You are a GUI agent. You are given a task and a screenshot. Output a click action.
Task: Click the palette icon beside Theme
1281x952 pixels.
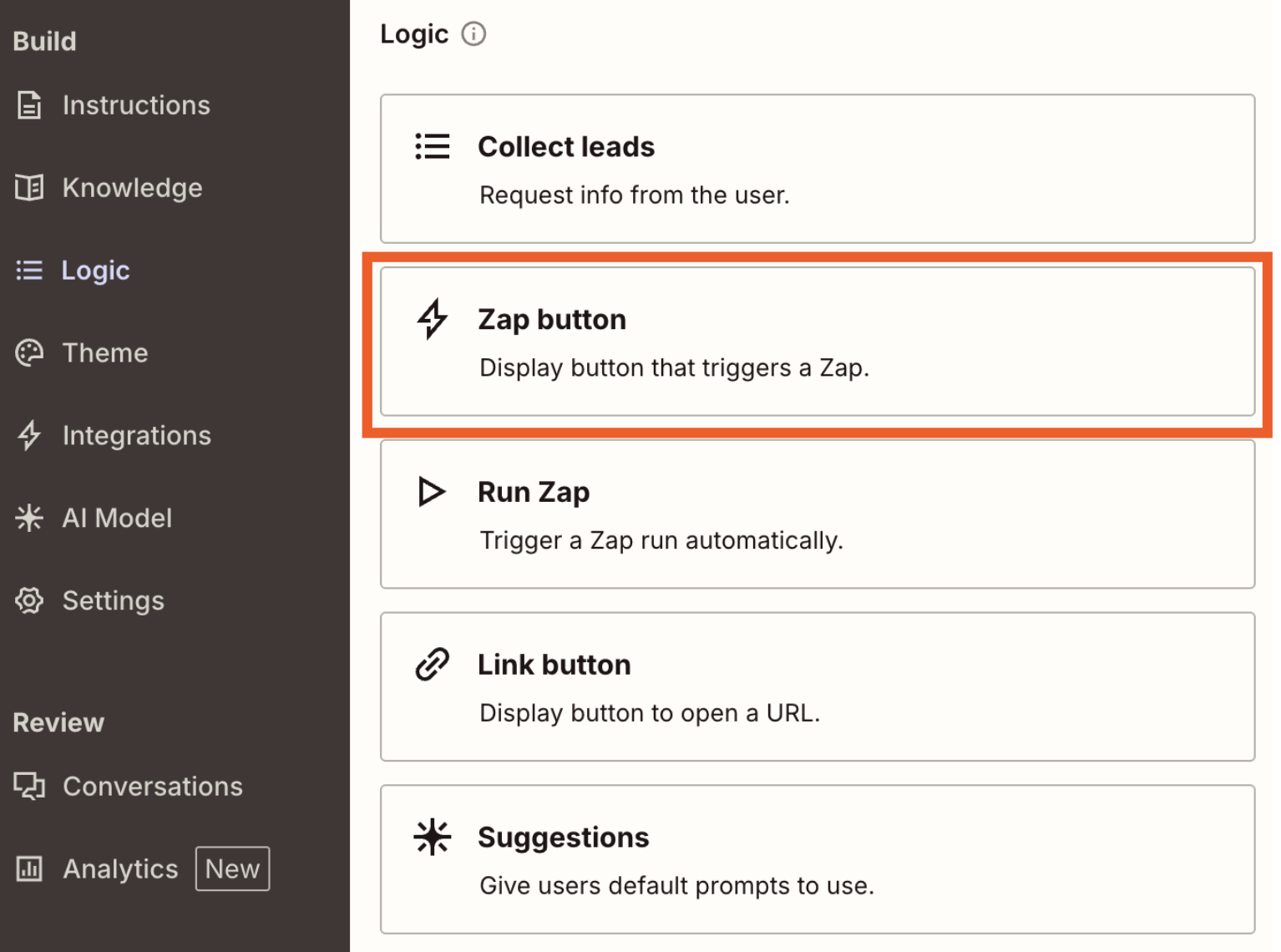click(x=28, y=352)
